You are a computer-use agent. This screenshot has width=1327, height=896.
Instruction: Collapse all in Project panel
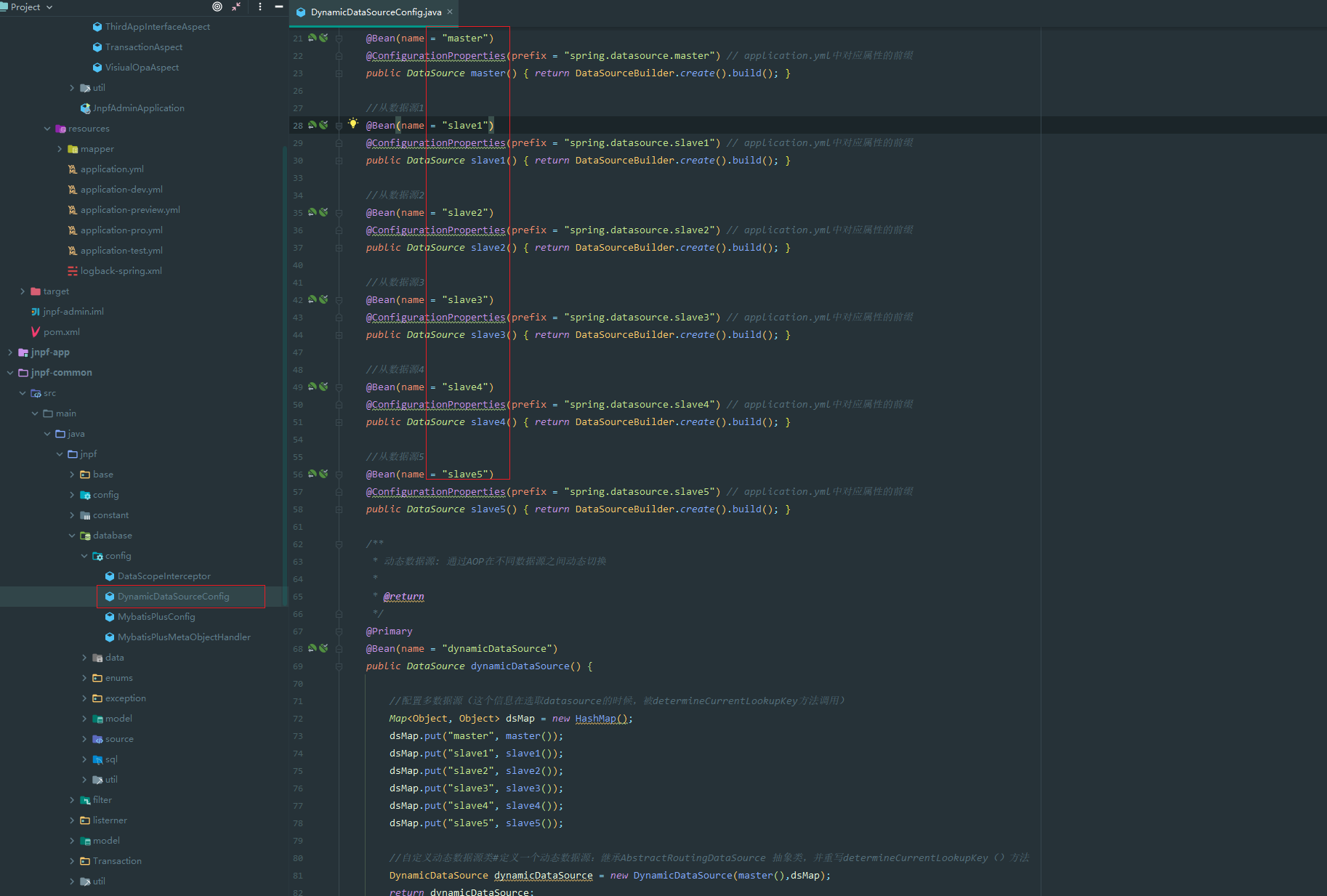click(x=236, y=7)
